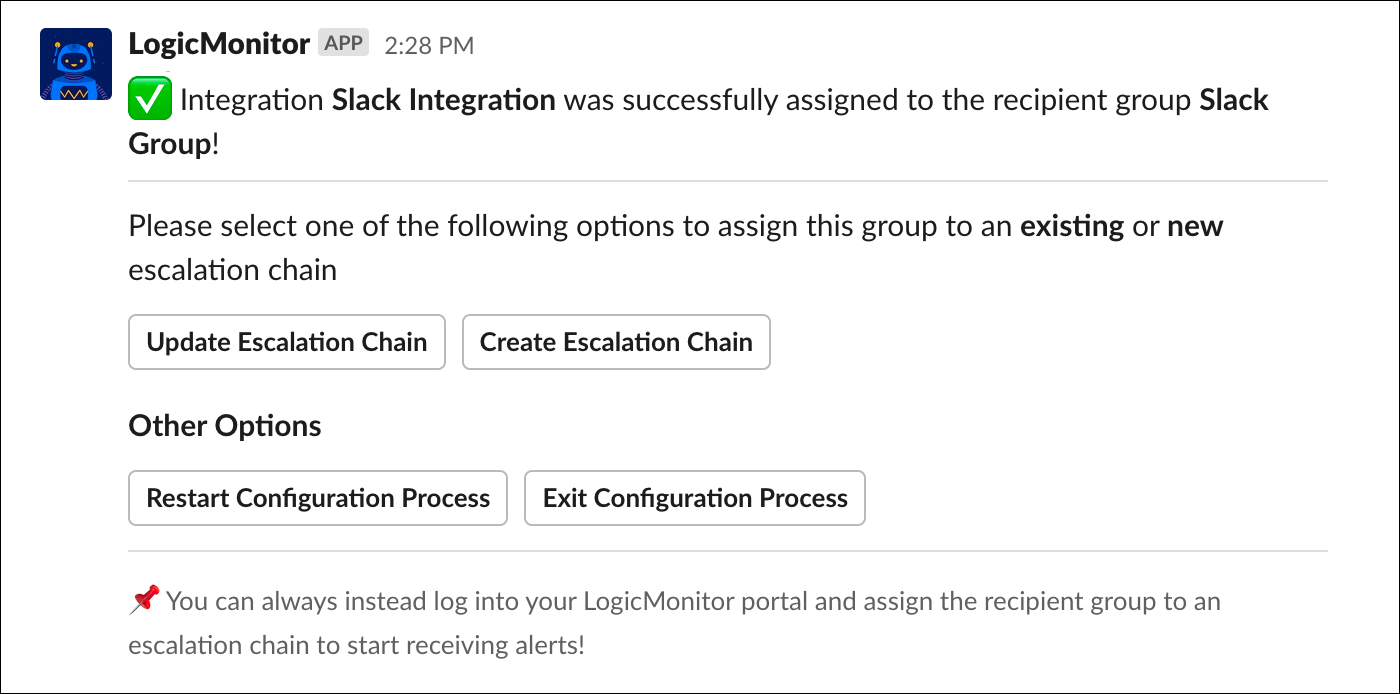Choose Exit Configuration Process
Image resolution: width=1400 pixels, height=694 pixels.
(694, 498)
